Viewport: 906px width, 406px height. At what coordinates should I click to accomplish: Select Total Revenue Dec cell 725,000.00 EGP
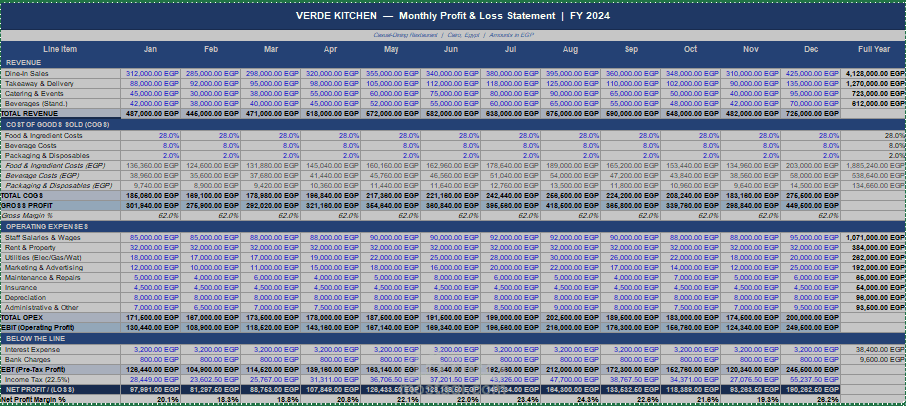811,114
